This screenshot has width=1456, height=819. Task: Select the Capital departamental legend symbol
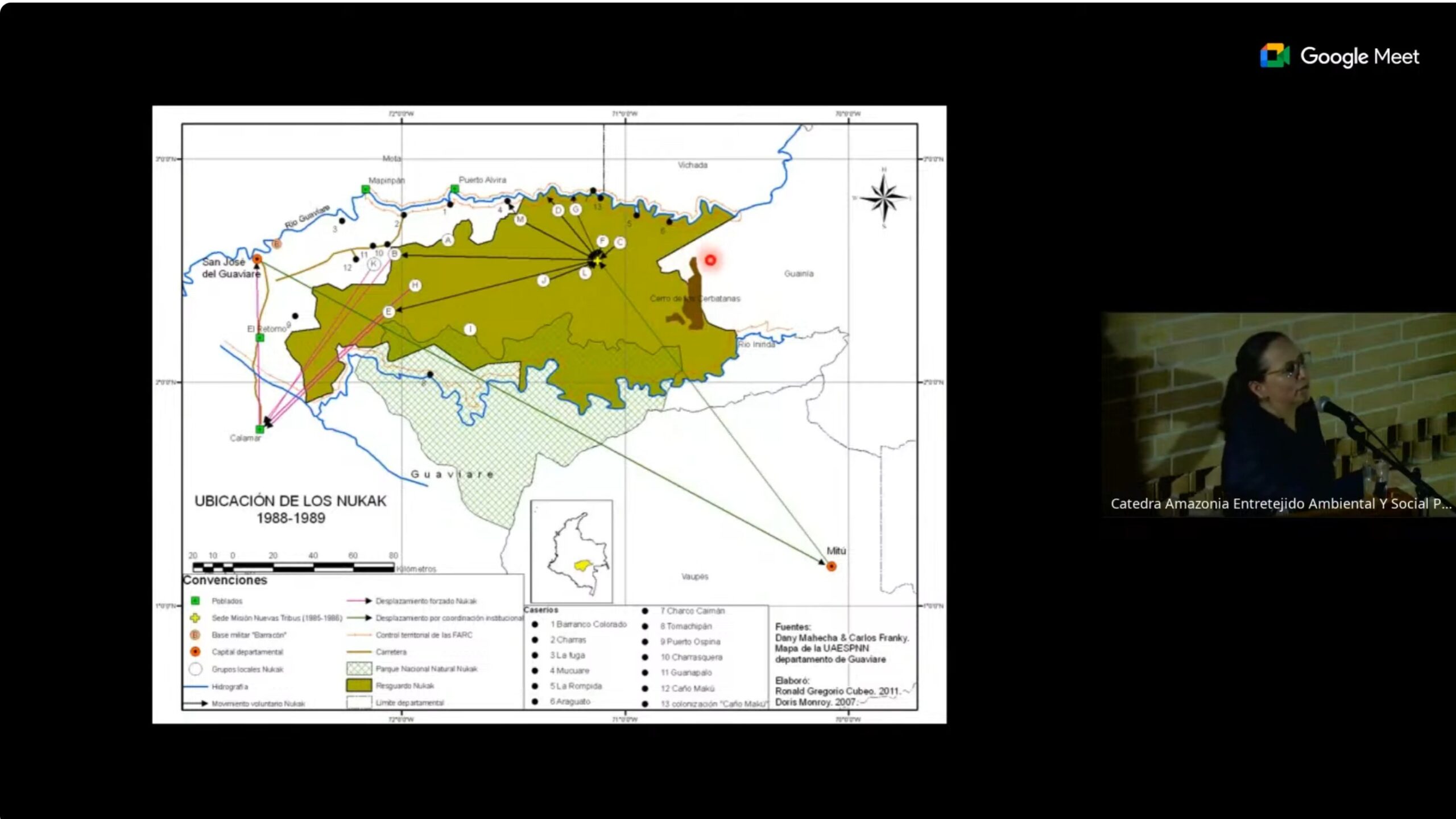(x=195, y=652)
